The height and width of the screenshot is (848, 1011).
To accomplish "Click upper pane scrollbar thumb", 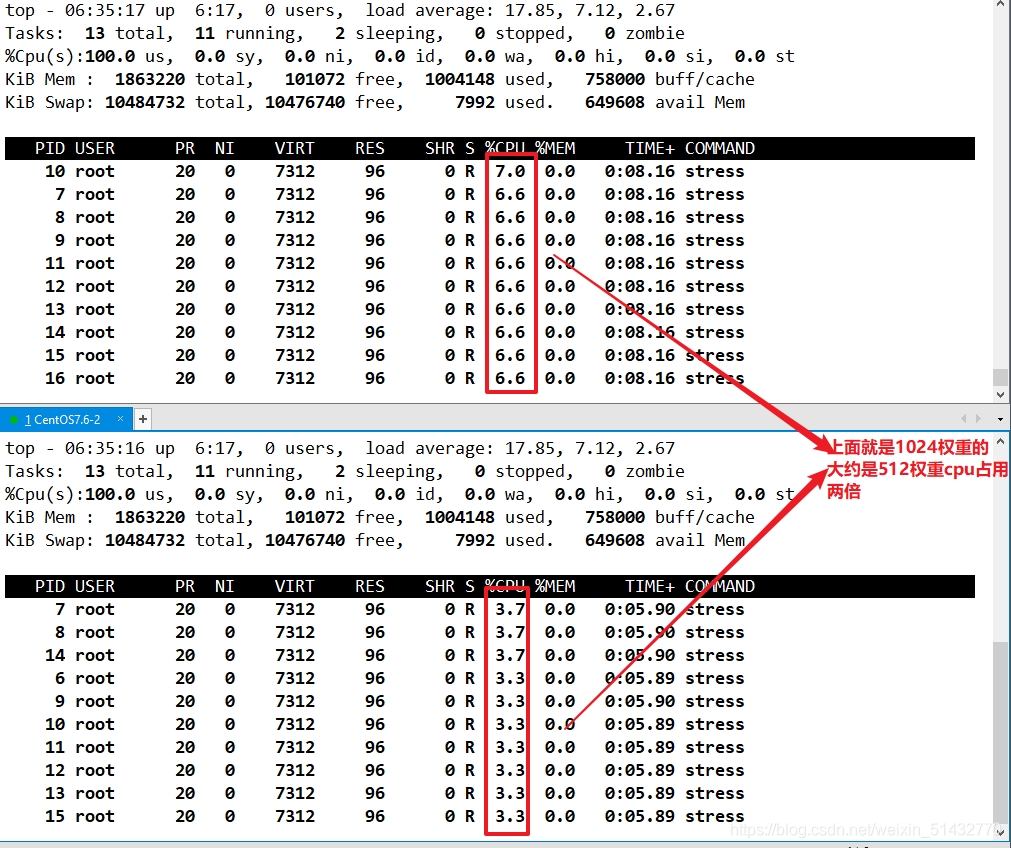I will pyautogui.click(x=1000, y=377).
